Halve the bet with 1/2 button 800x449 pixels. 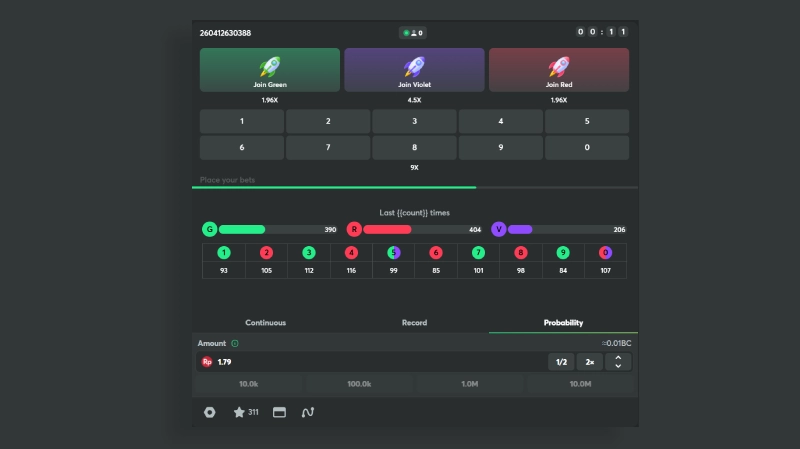[561, 362]
